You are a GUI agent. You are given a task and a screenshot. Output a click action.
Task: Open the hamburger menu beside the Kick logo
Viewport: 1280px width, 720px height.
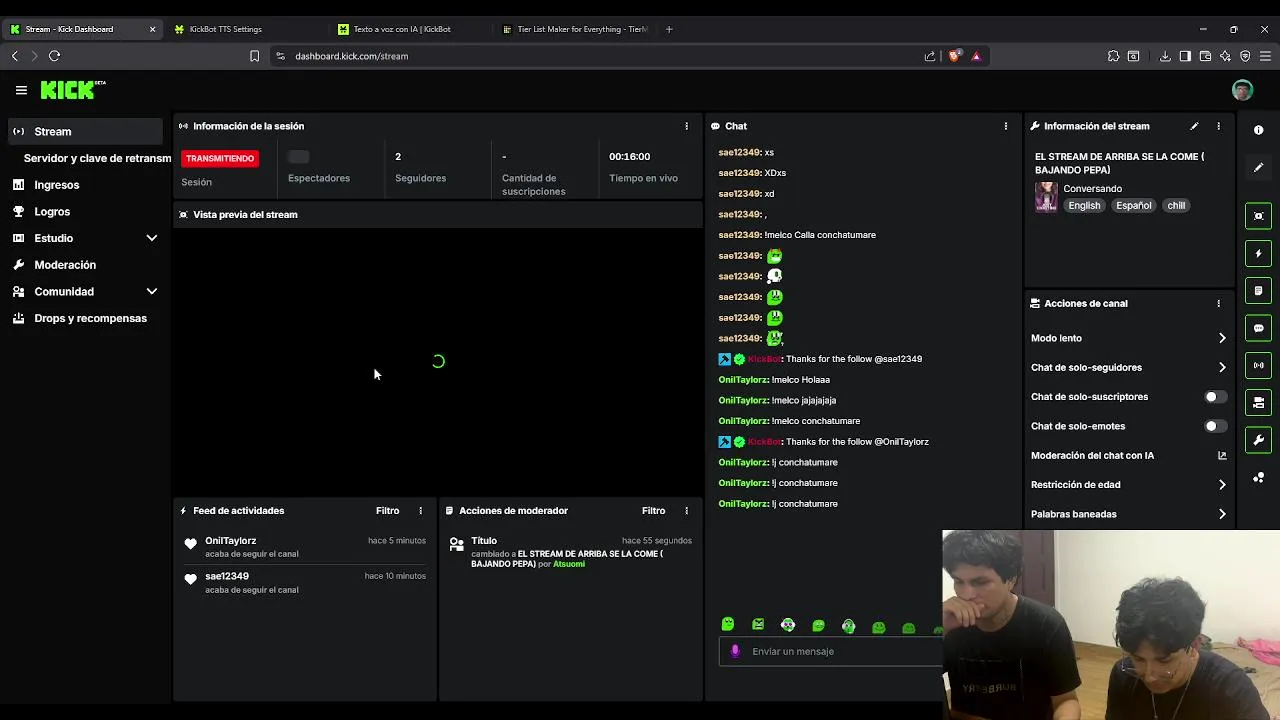21,90
